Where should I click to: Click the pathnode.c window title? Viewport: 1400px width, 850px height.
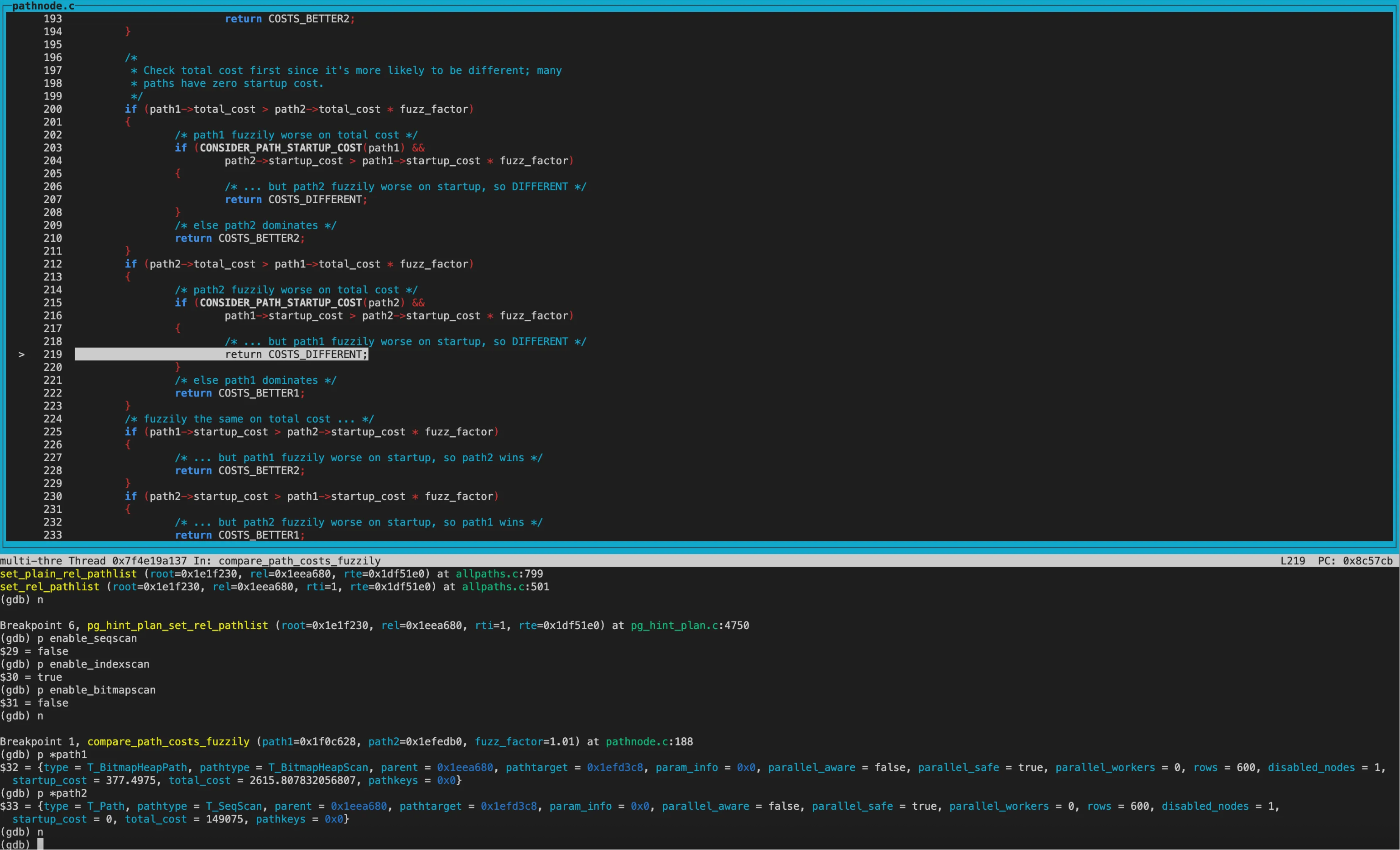43,6
